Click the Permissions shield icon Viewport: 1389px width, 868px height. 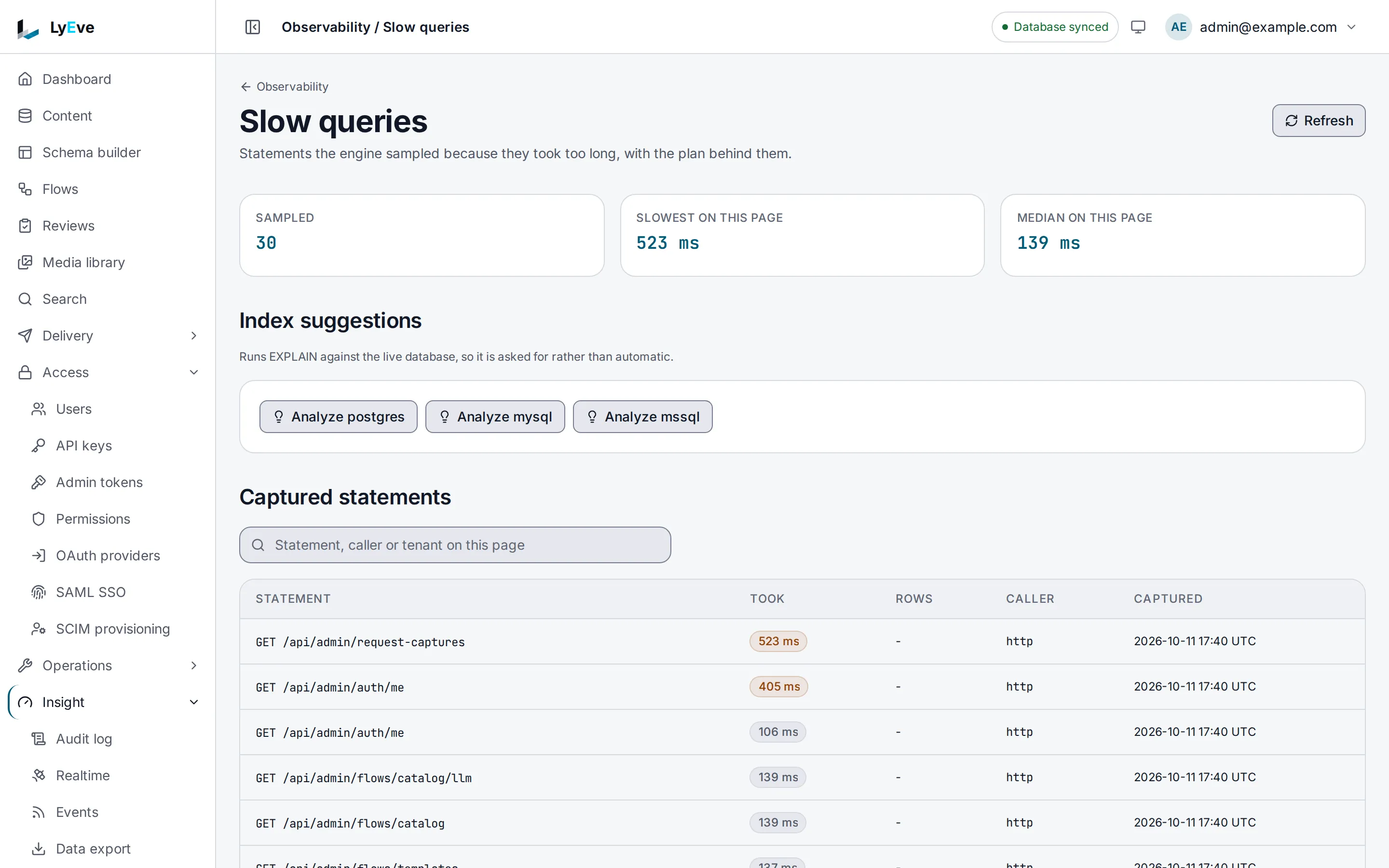(x=39, y=519)
